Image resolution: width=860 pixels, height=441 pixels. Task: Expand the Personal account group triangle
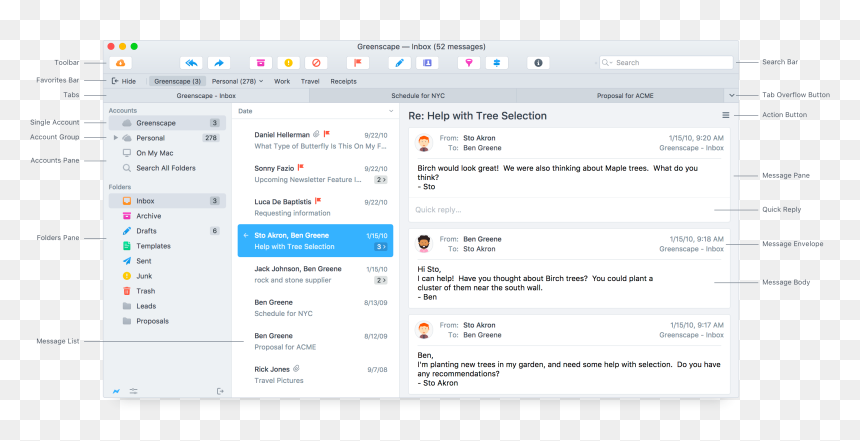(116, 138)
